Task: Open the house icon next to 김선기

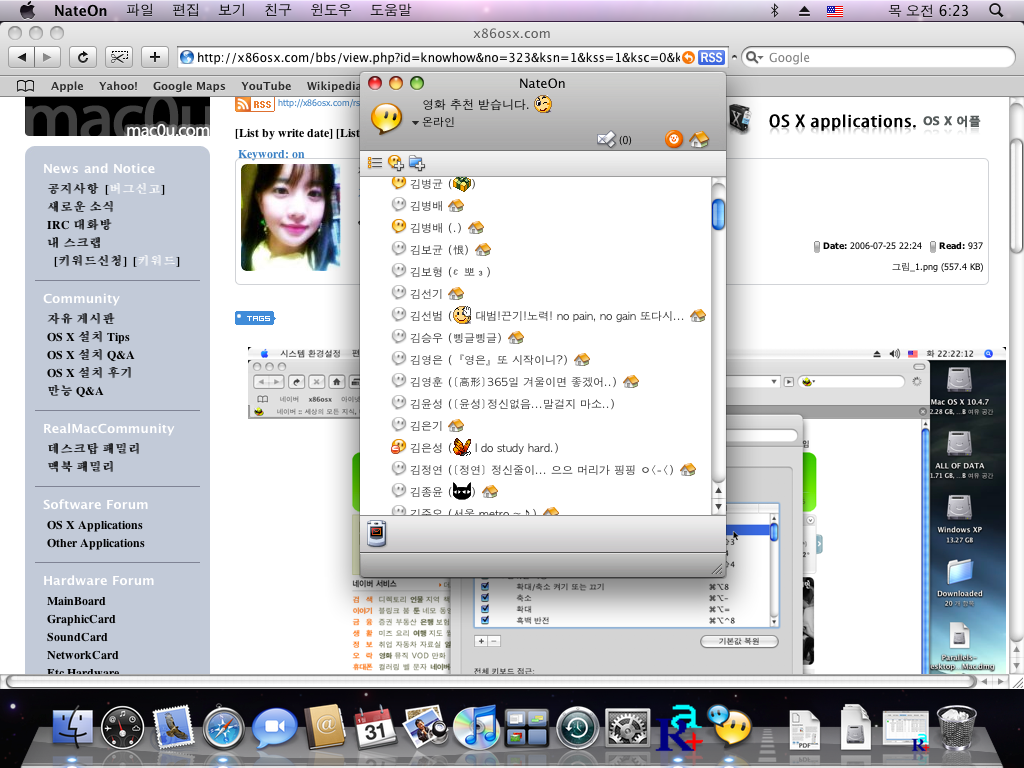Action: click(x=456, y=293)
